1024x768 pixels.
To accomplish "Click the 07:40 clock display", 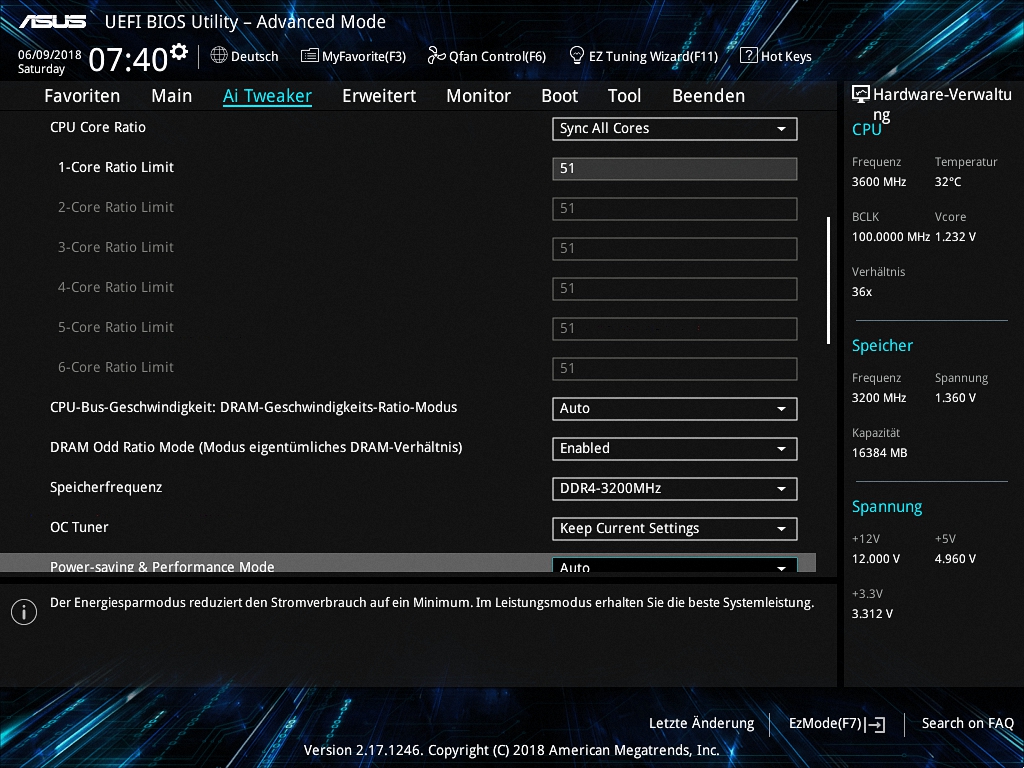I will (129, 60).
